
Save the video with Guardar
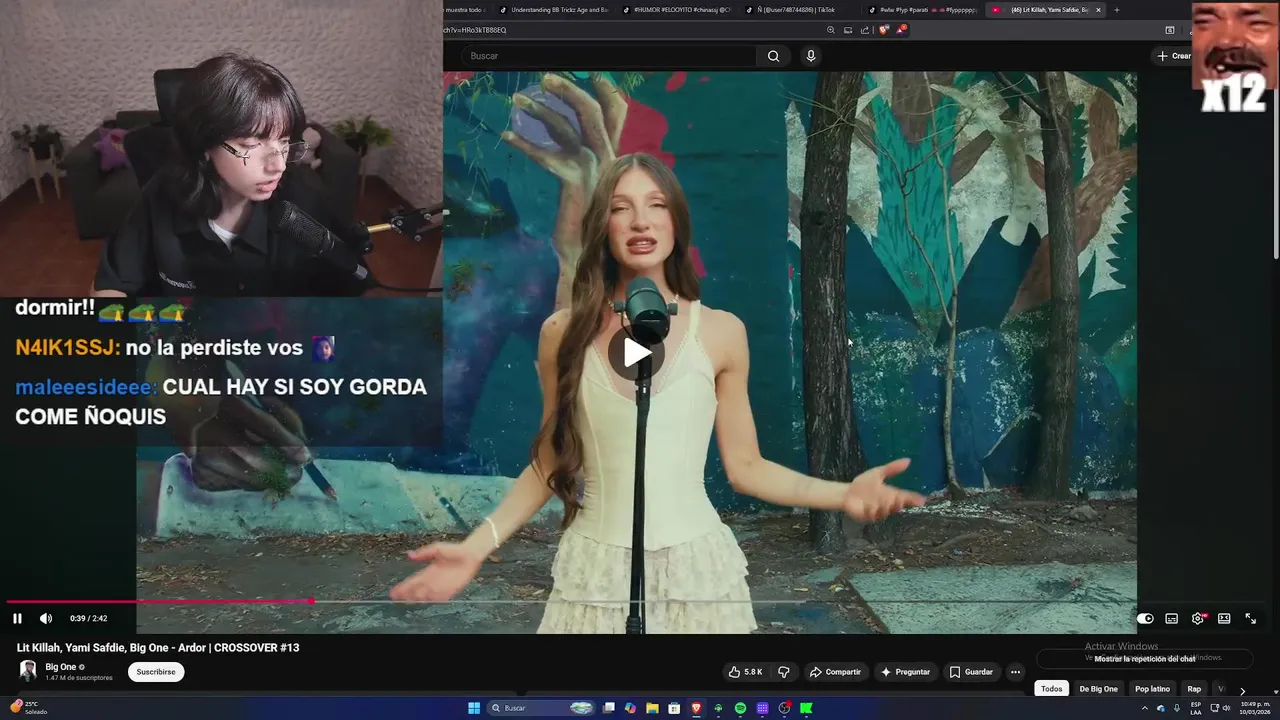click(971, 672)
